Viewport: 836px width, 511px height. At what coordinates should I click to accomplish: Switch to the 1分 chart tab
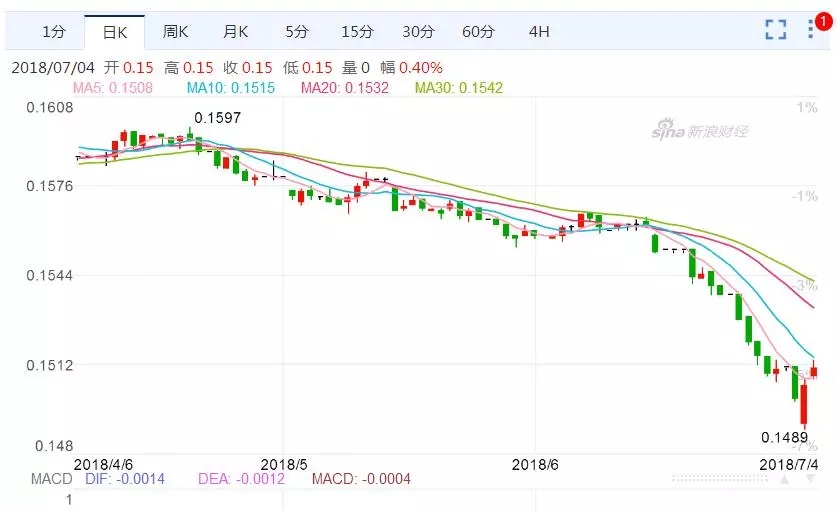pos(53,32)
